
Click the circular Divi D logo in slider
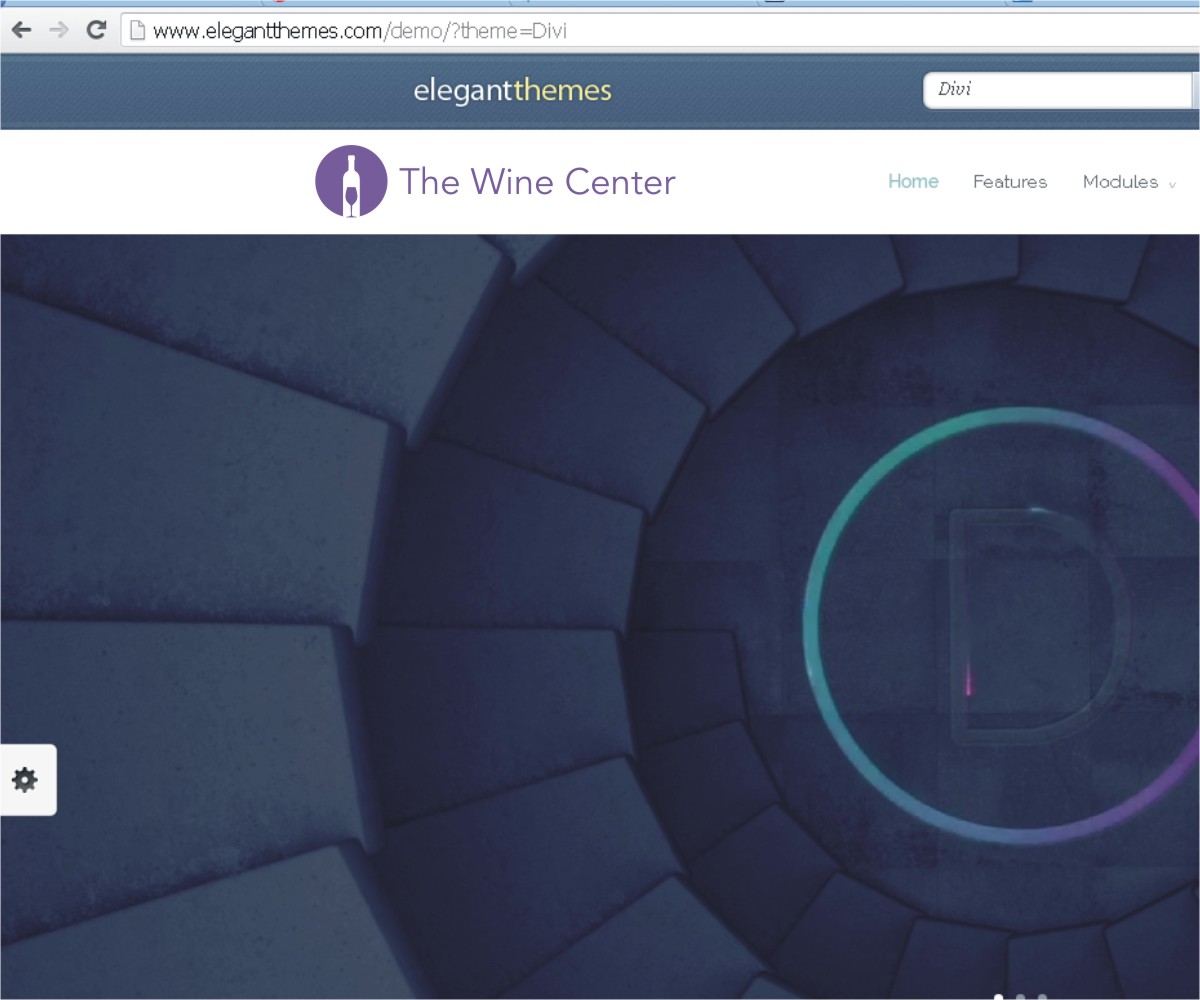tap(1000, 625)
